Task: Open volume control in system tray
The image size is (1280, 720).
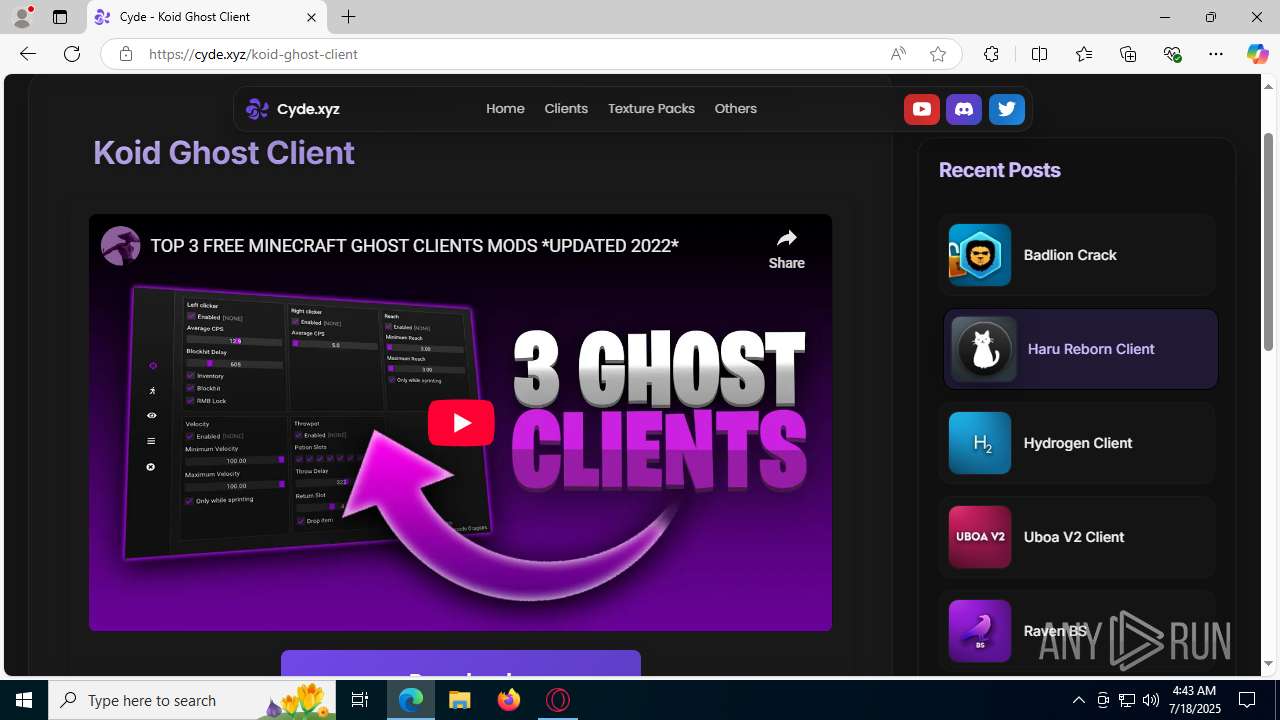Action: pos(1151,700)
